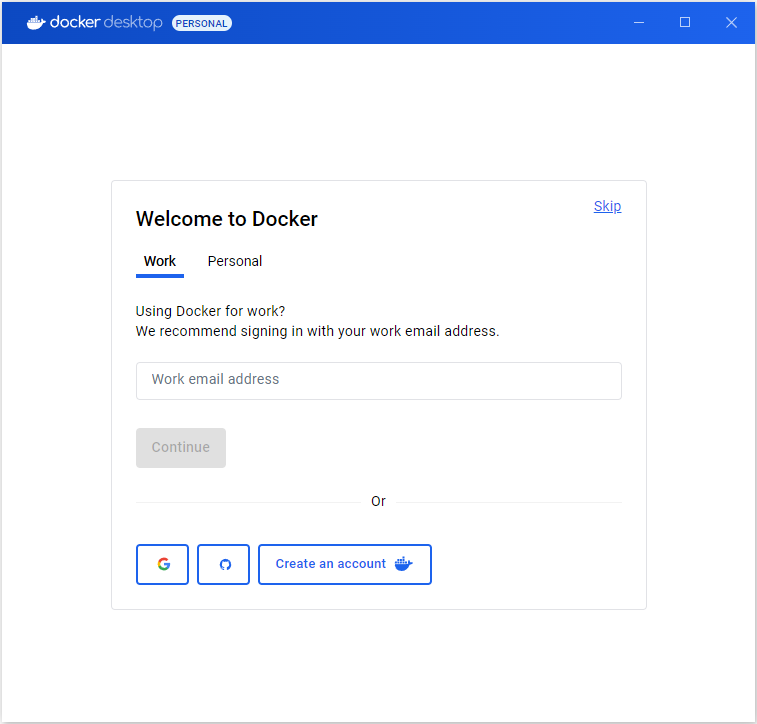
Task: Sign in with the GitHub icon button
Action: 224,564
